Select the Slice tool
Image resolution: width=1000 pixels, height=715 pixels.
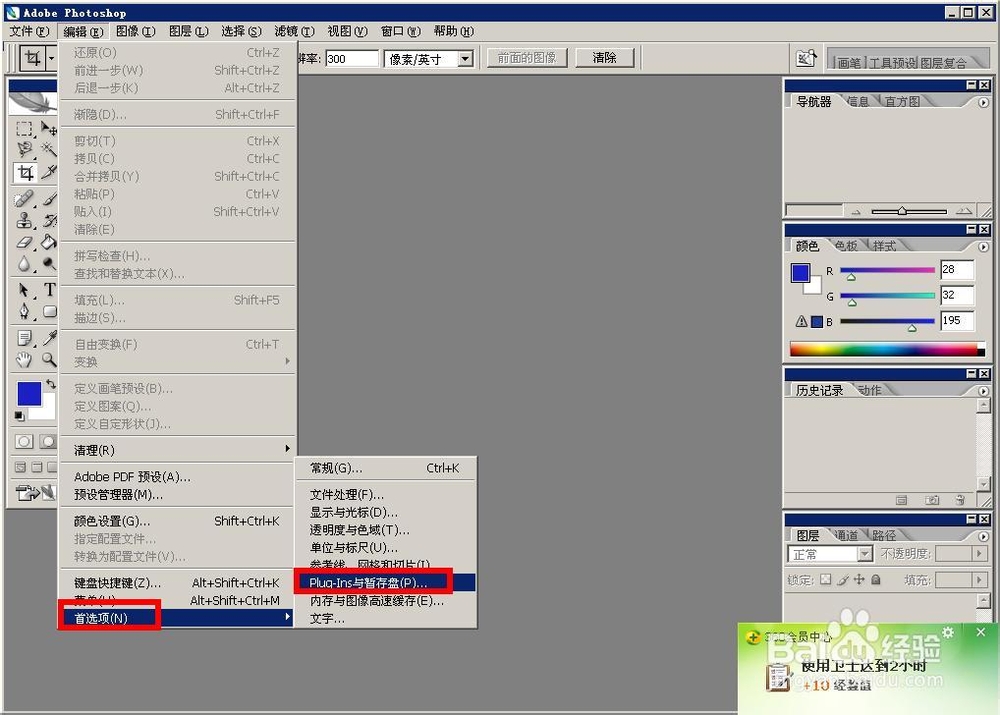pos(48,172)
